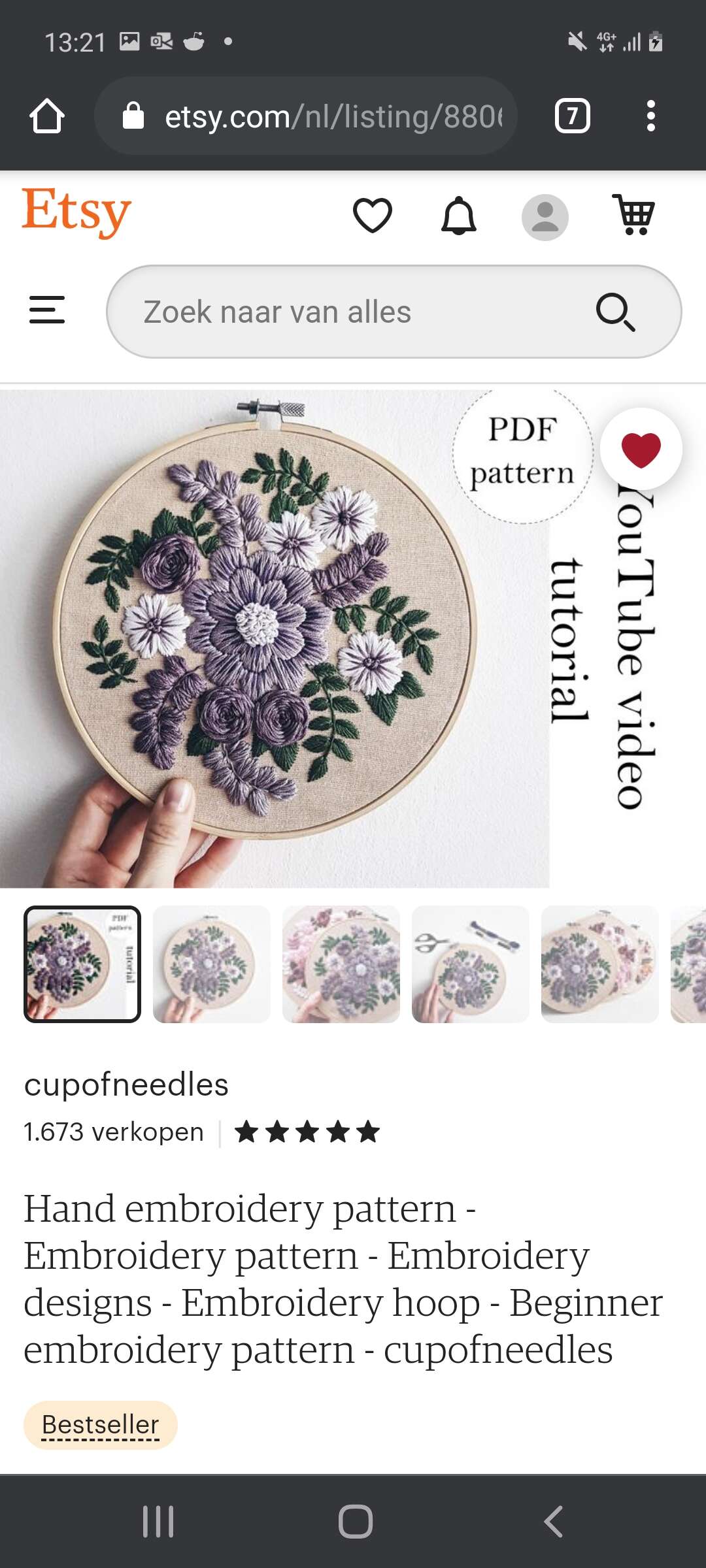This screenshot has height=1568, width=706.
Task: Go to the browser home page icon
Action: pyautogui.click(x=47, y=116)
